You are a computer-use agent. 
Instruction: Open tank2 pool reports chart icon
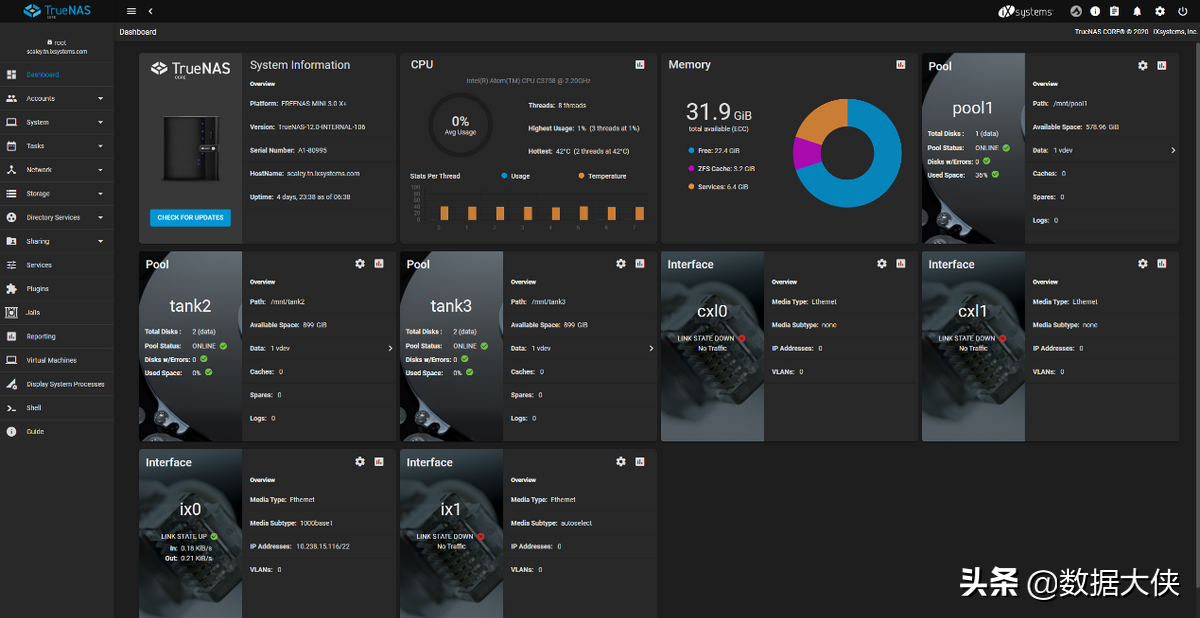[x=379, y=263]
